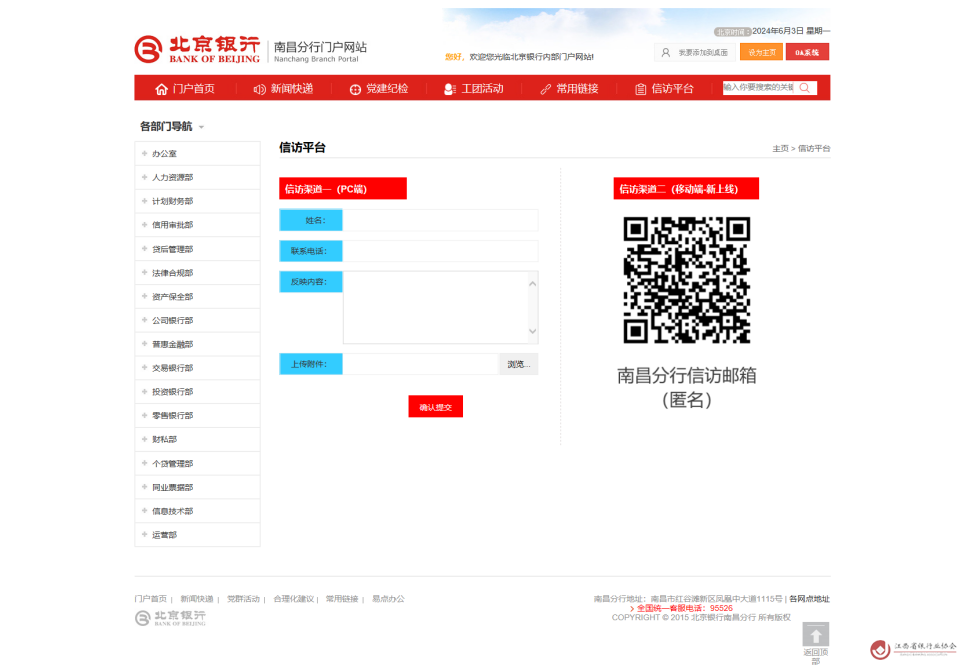Click the grey footer Bank of Beijing logo
The image size is (966, 666).
click(171, 618)
